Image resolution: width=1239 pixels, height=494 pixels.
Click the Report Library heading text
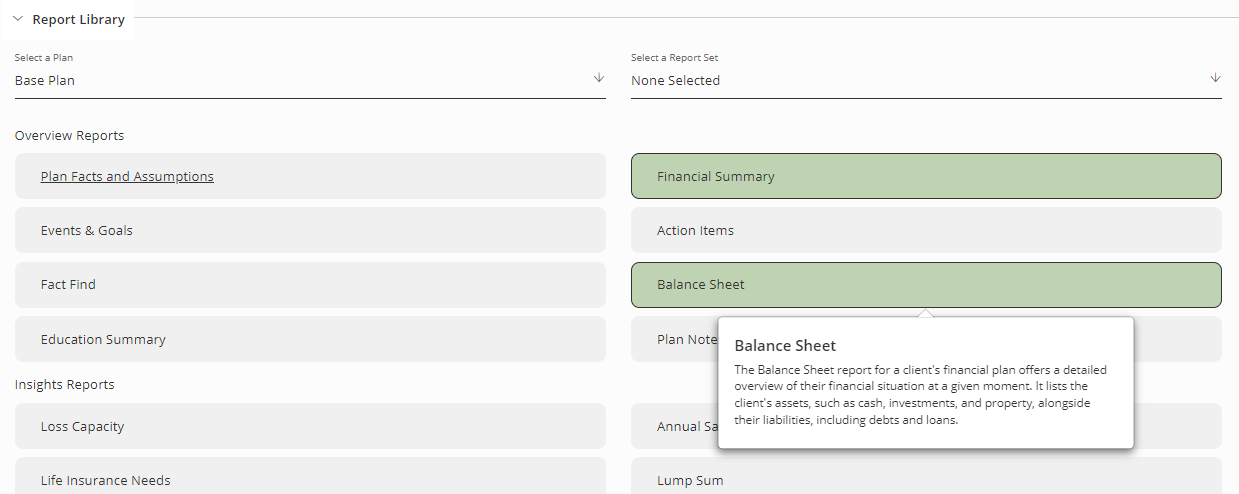click(79, 19)
